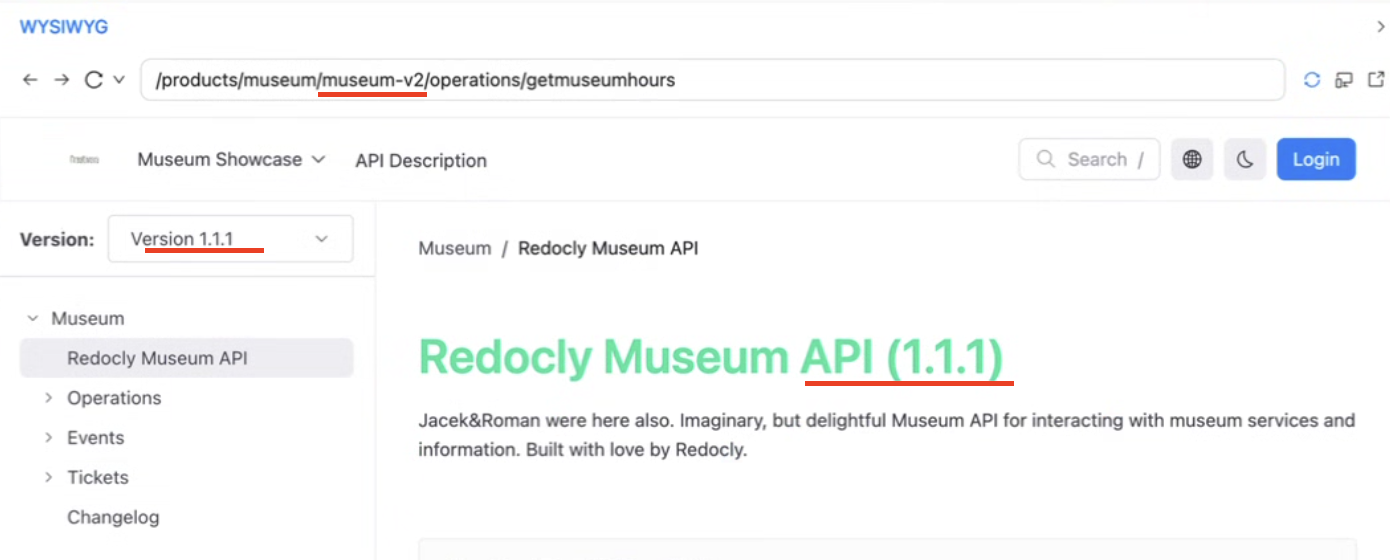Image resolution: width=1390 pixels, height=560 pixels.
Task: Open the Version 1.1.1 dropdown
Action: tap(230, 239)
